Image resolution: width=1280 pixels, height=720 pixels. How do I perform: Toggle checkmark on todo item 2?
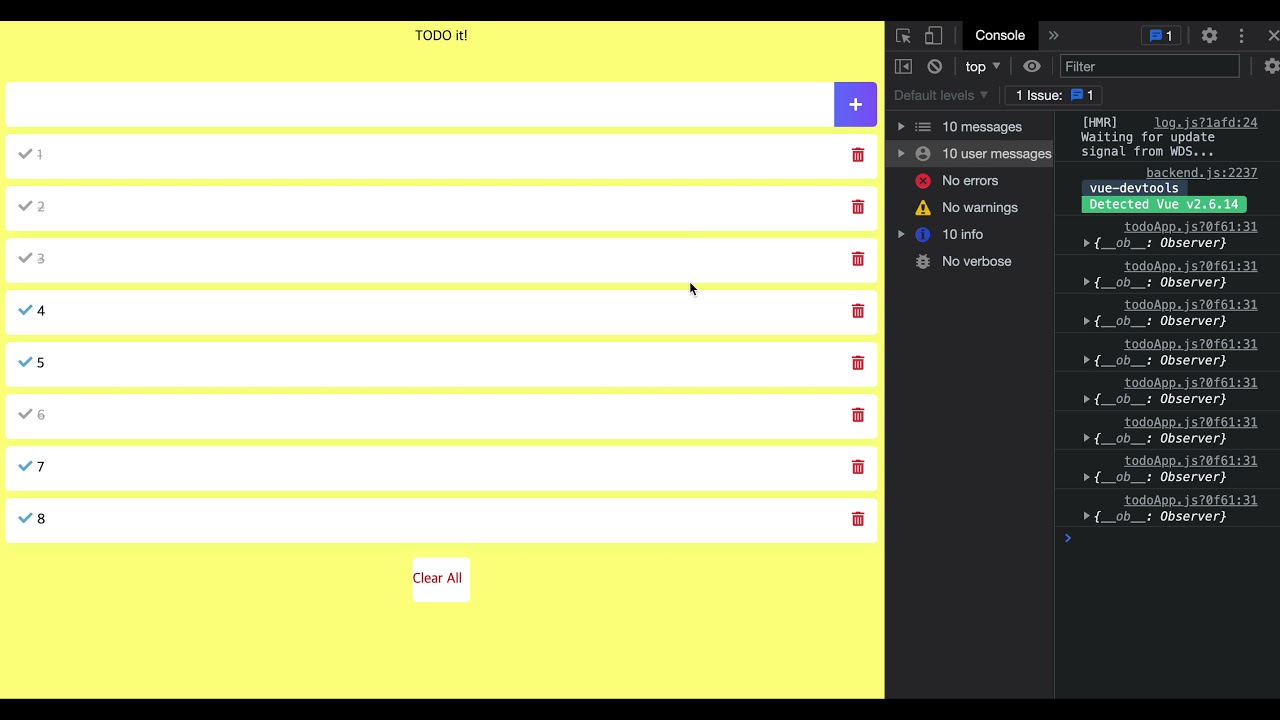[26, 206]
